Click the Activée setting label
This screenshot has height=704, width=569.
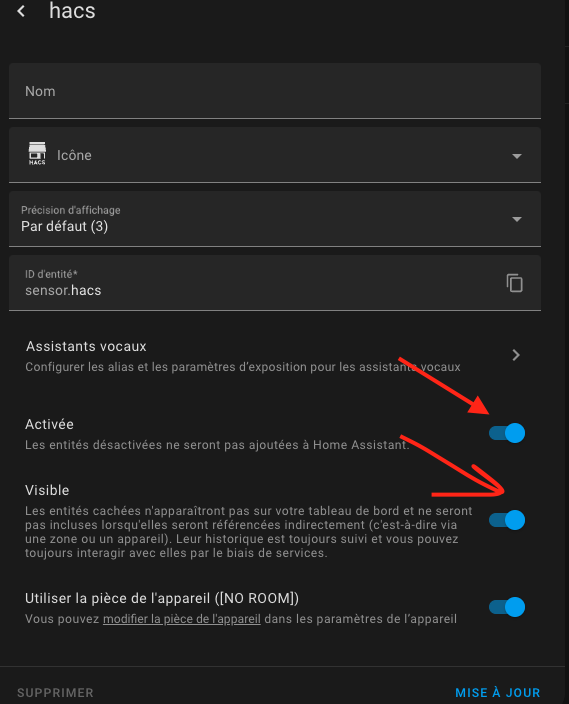[x=49, y=424]
